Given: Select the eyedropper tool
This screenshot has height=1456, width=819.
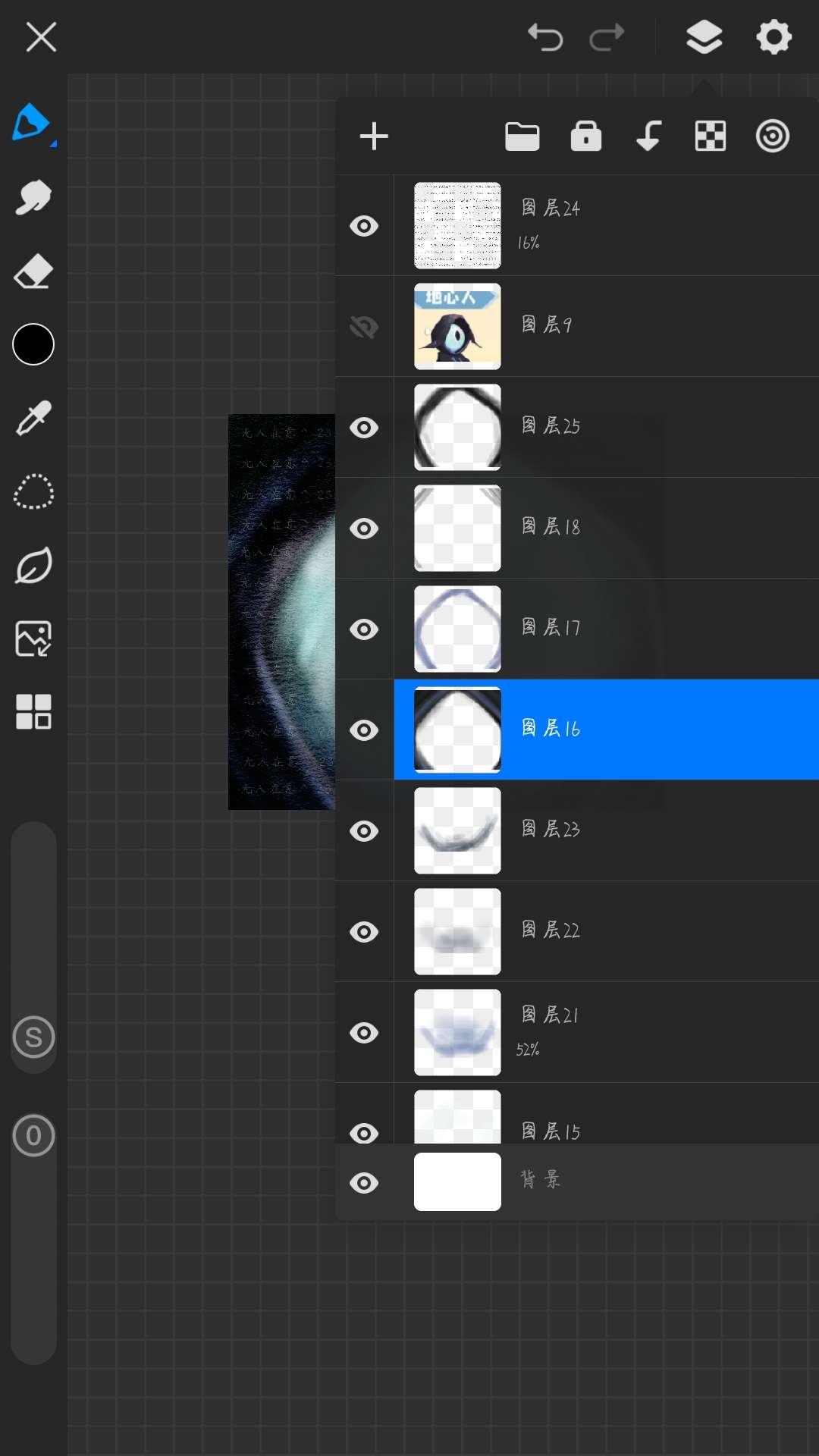Looking at the screenshot, I should (x=33, y=418).
